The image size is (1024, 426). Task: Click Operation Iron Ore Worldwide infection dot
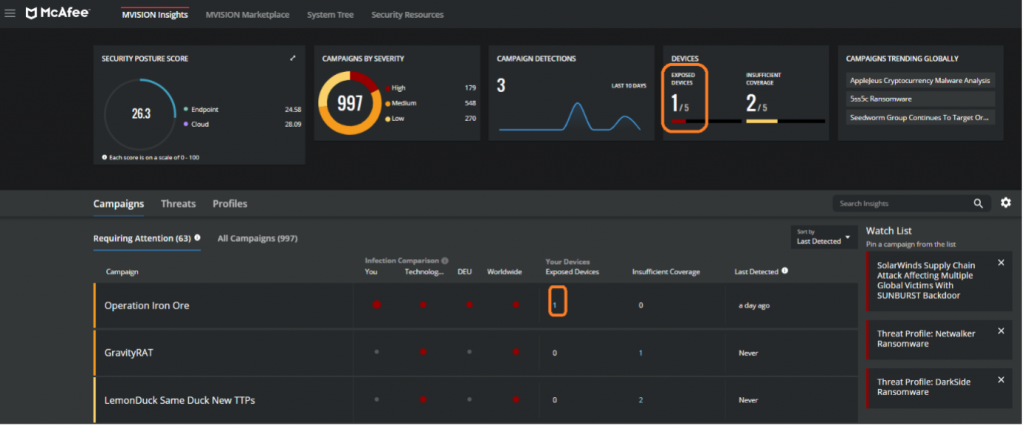pyautogui.click(x=516, y=305)
